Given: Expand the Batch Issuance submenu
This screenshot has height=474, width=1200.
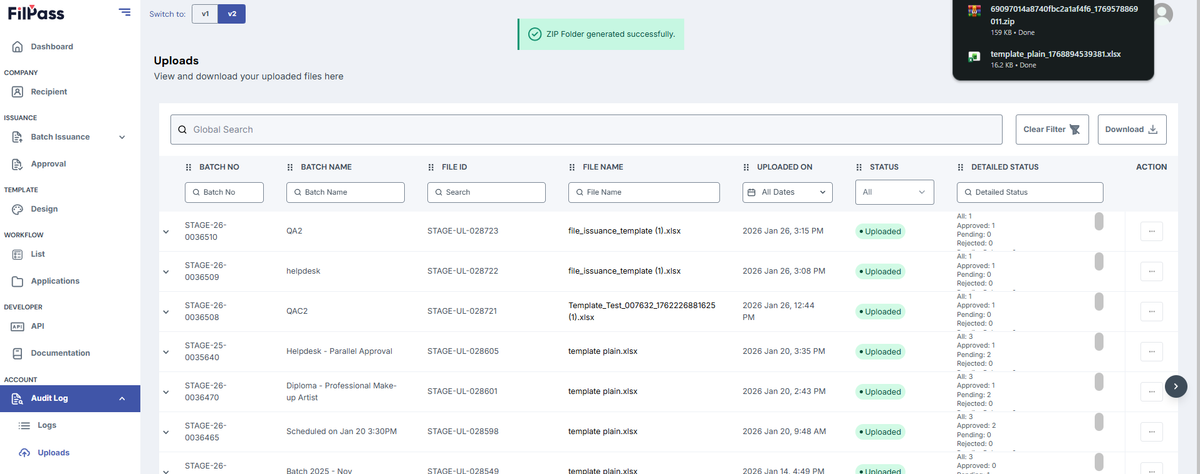Looking at the screenshot, I should point(122,137).
